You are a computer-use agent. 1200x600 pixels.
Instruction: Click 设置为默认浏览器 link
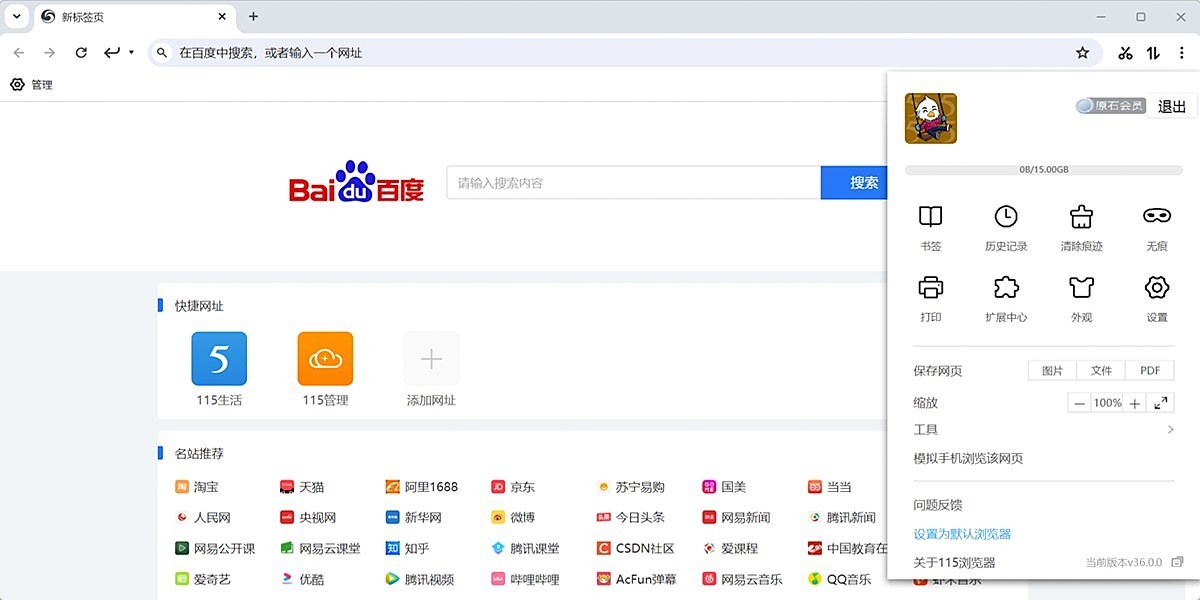pyautogui.click(x=962, y=534)
